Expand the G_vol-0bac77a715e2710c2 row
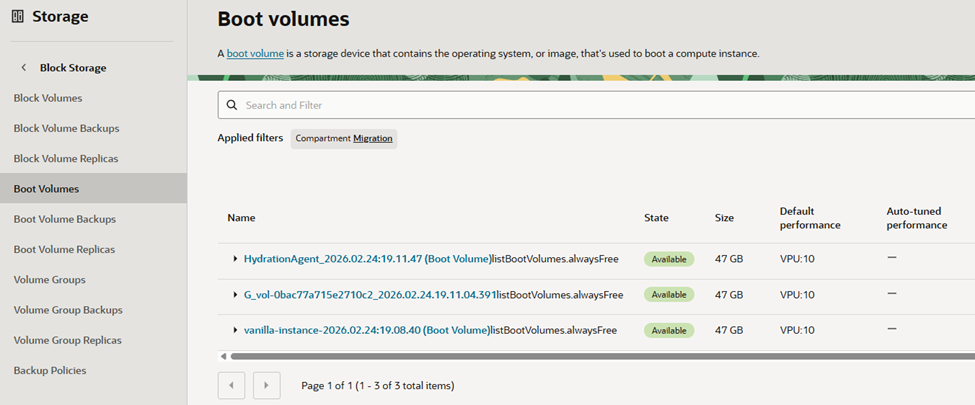Viewport: 975px width, 405px height. tap(235, 295)
